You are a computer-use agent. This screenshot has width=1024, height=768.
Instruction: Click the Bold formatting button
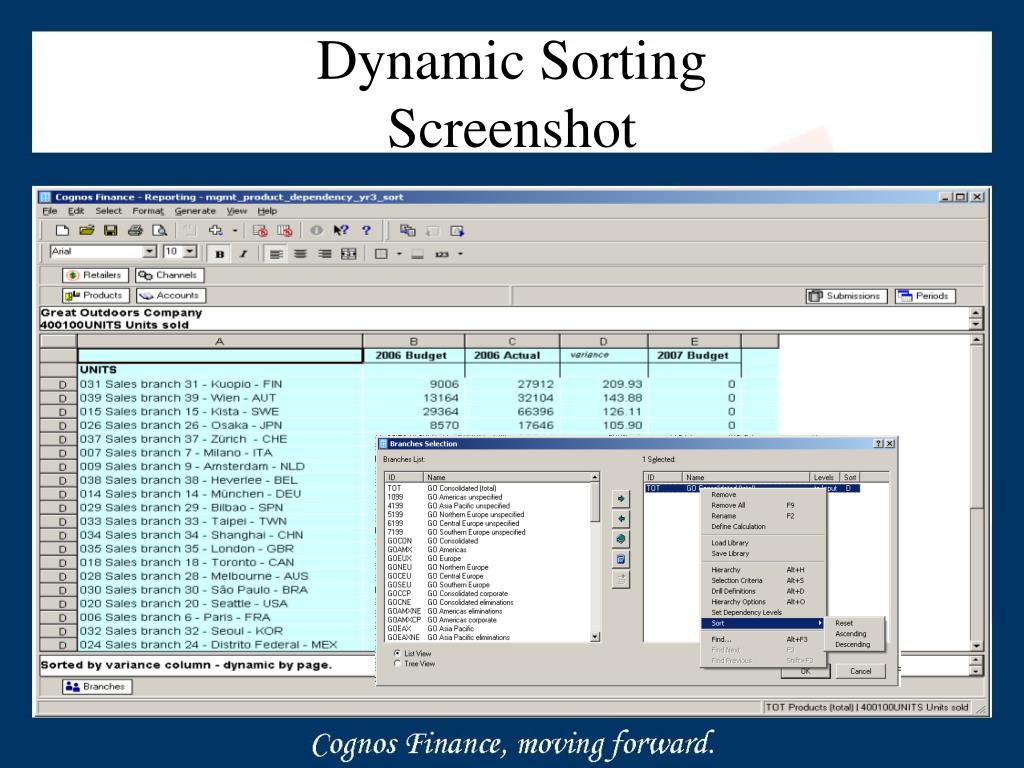pos(219,254)
